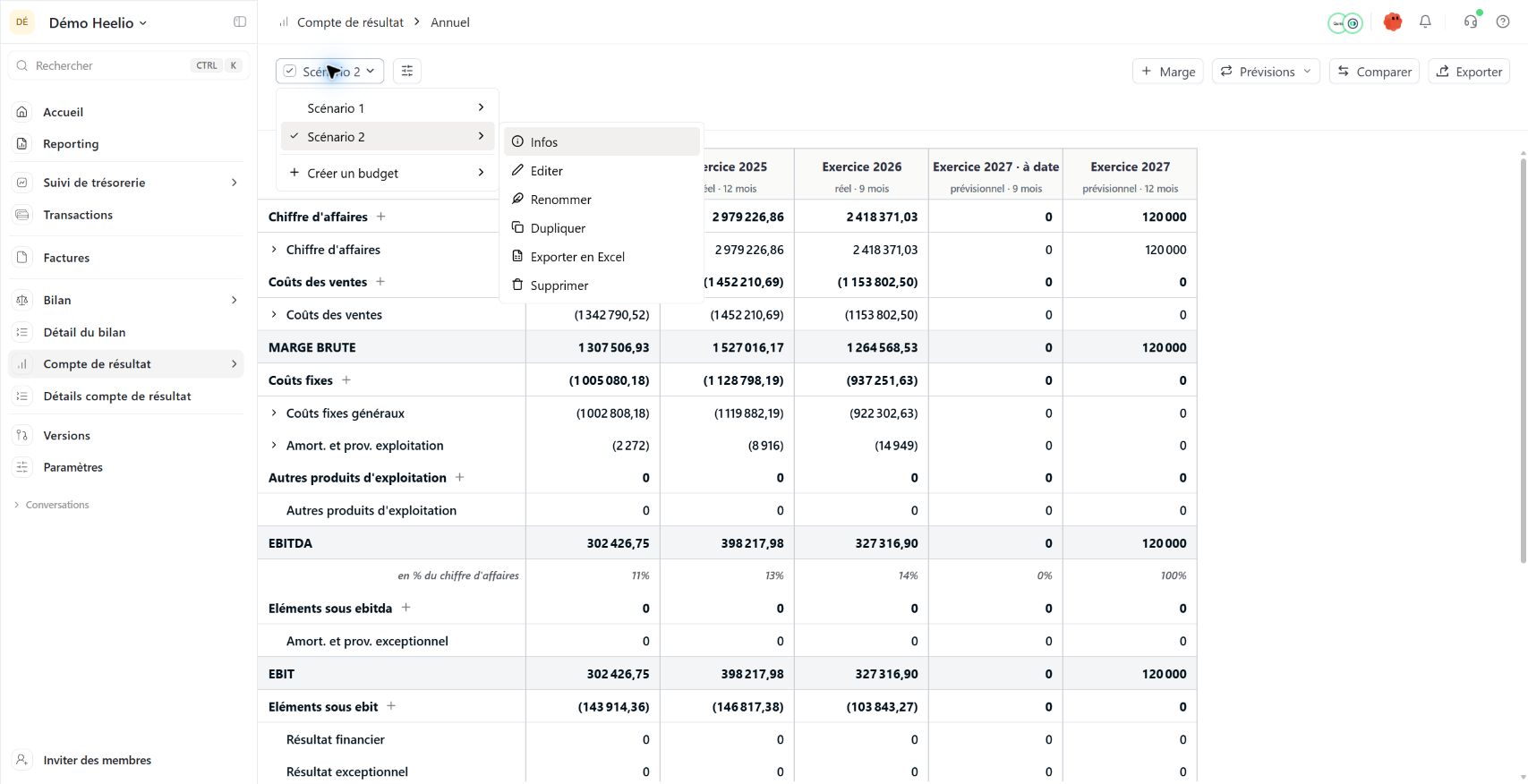Open the Scénario 2 selector dropdown
This screenshot has height=784, width=1528.
point(329,72)
